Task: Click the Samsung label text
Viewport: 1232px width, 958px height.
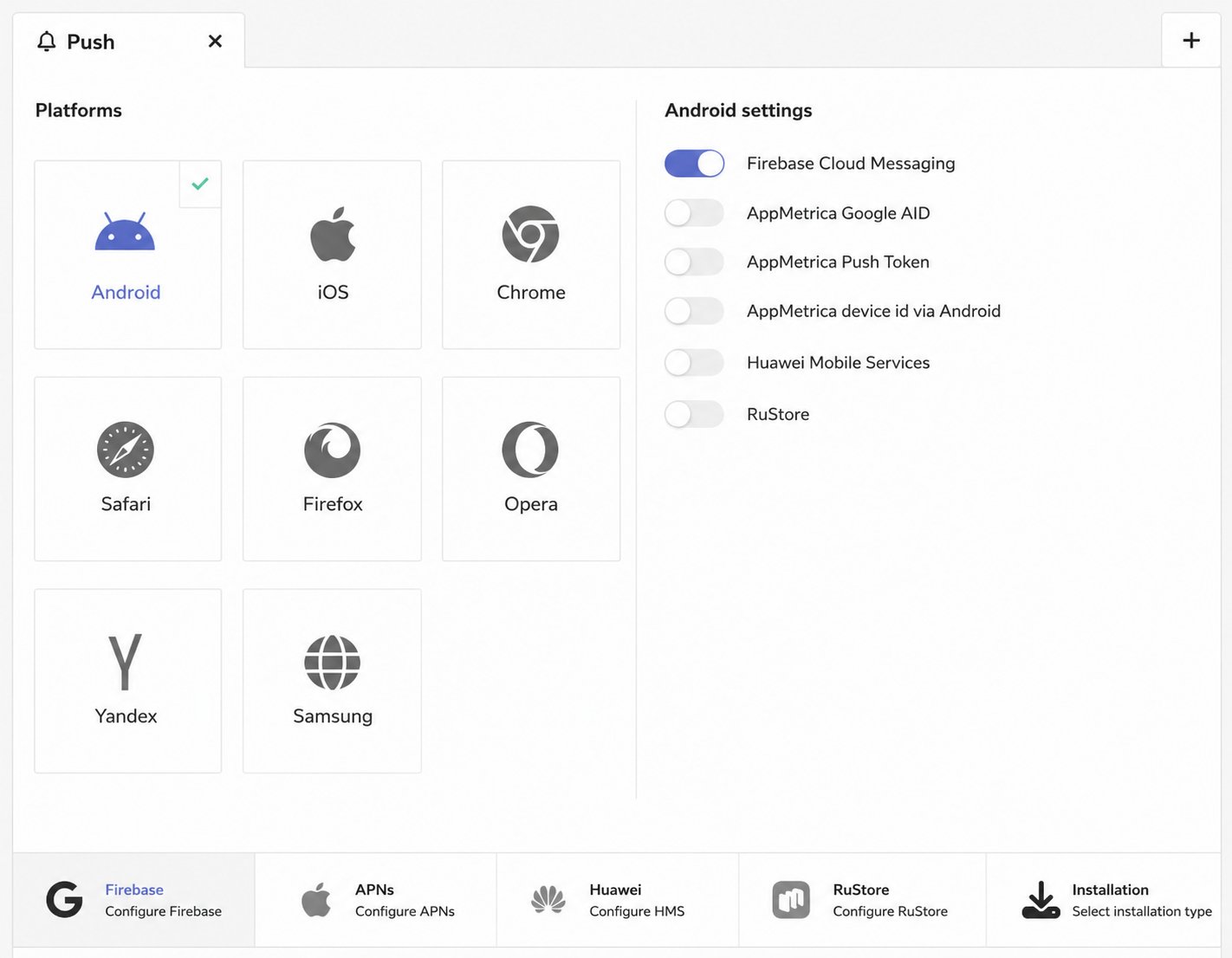Action: 333,716
